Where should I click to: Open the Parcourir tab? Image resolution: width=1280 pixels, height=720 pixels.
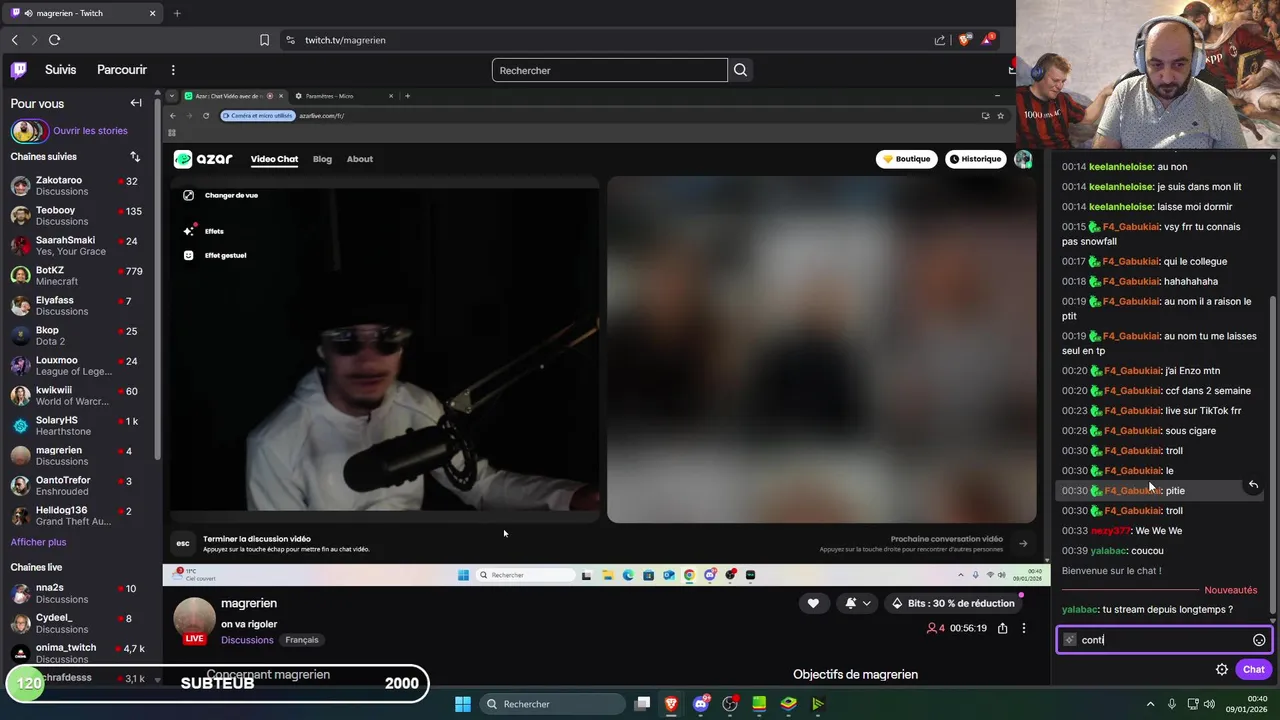pyautogui.click(x=122, y=70)
